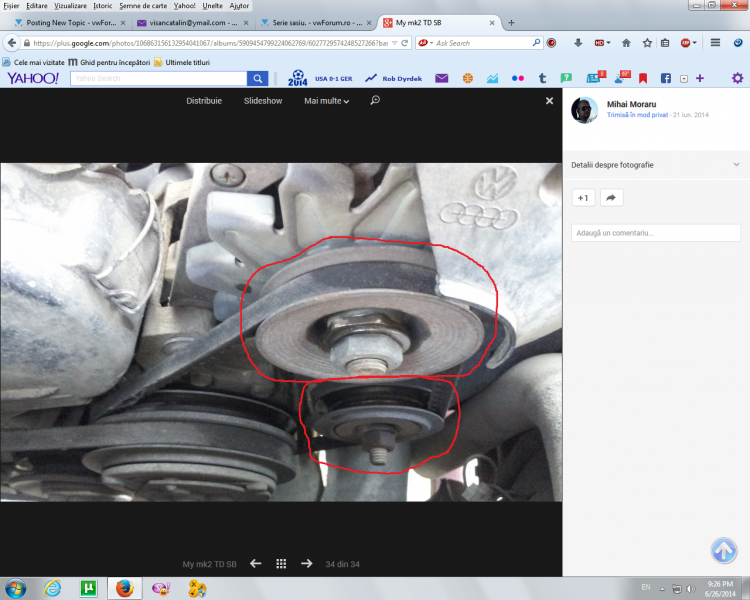The height and width of the screenshot is (600, 750).
Task: Click the zoom magnifier icon above photo
Action: point(375,100)
